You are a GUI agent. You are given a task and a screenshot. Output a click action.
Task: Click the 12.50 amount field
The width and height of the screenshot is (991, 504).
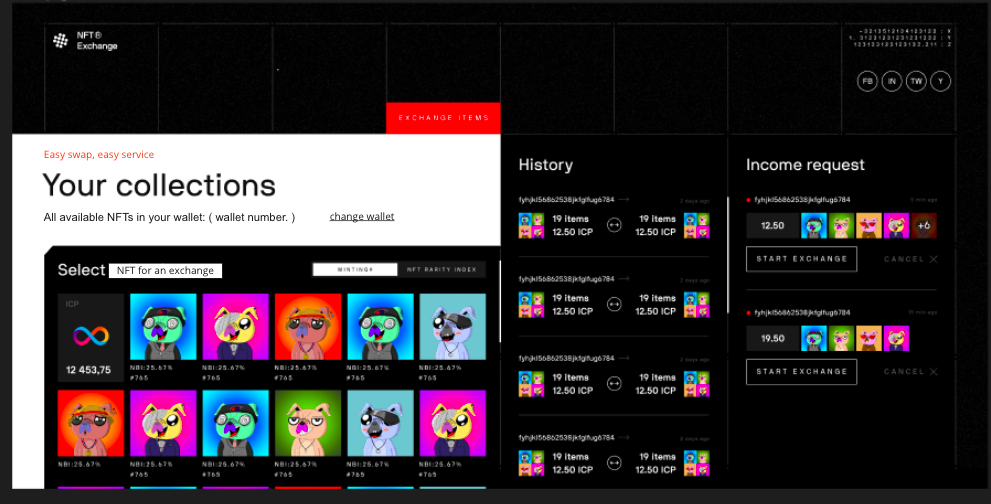coord(772,226)
